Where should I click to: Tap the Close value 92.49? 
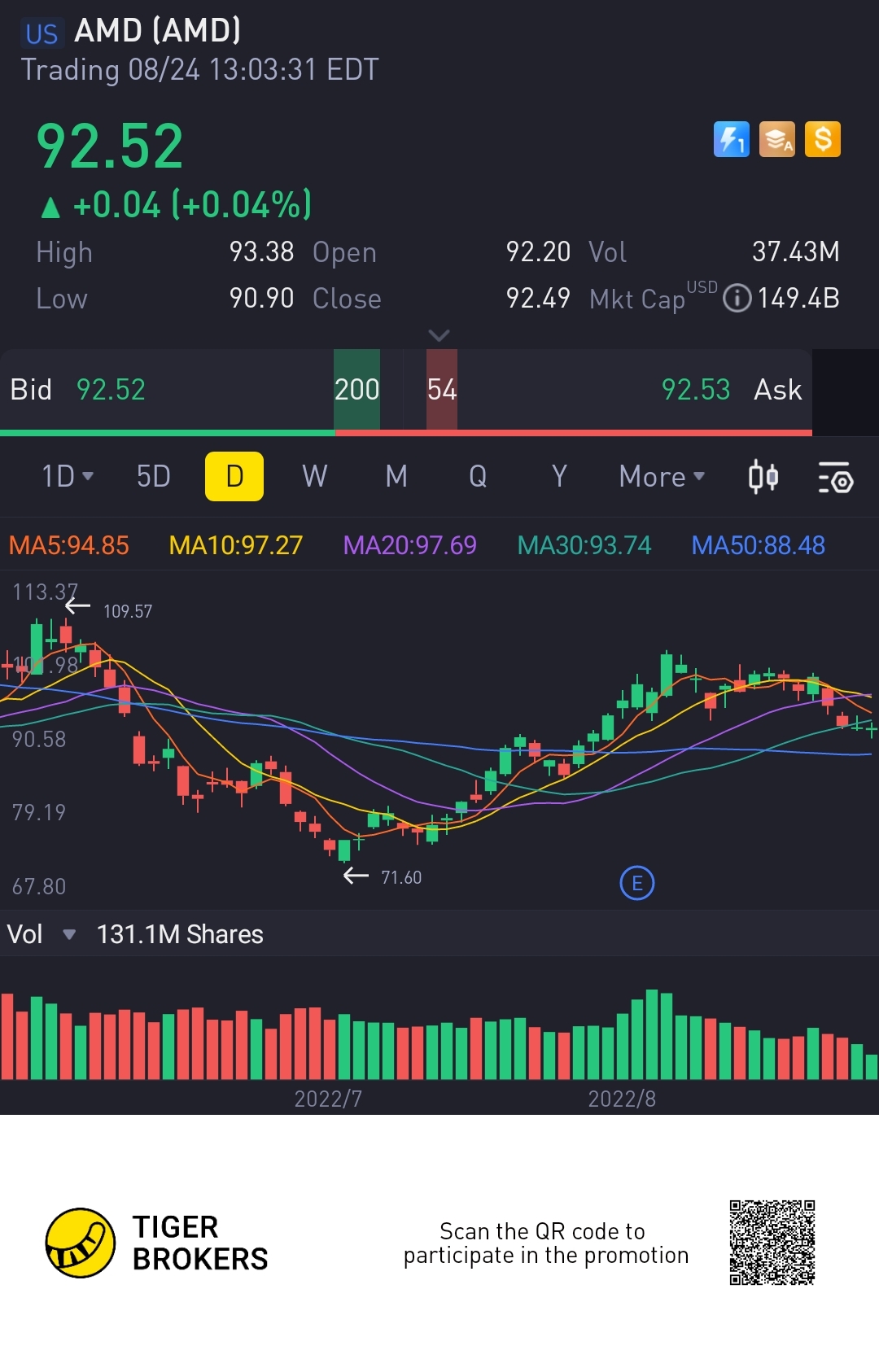point(538,299)
